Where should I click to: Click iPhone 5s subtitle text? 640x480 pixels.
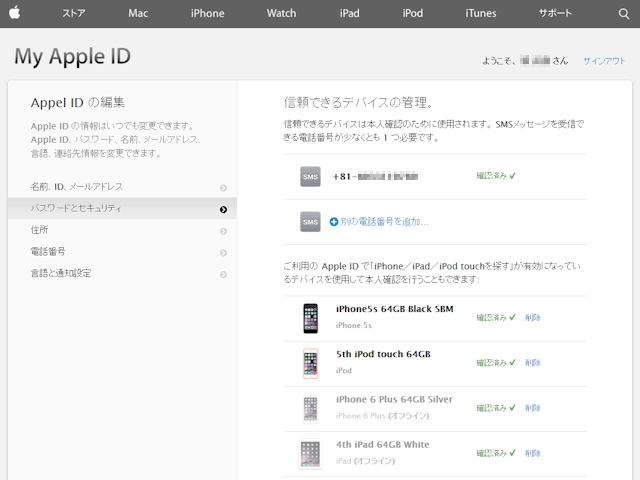(354, 325)
